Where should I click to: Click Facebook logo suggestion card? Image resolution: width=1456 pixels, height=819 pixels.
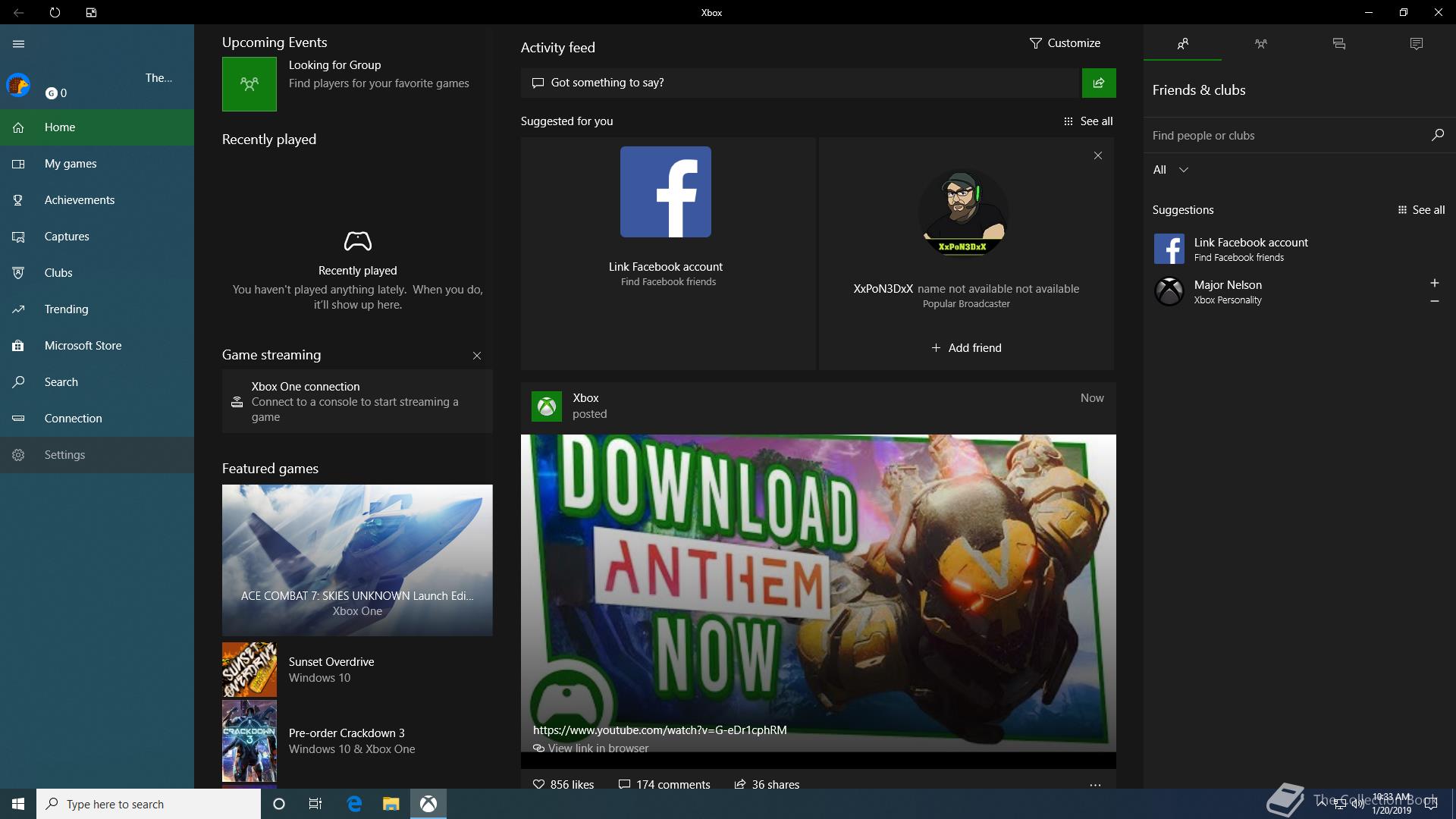pyautogui.click(x=666, y=192)
